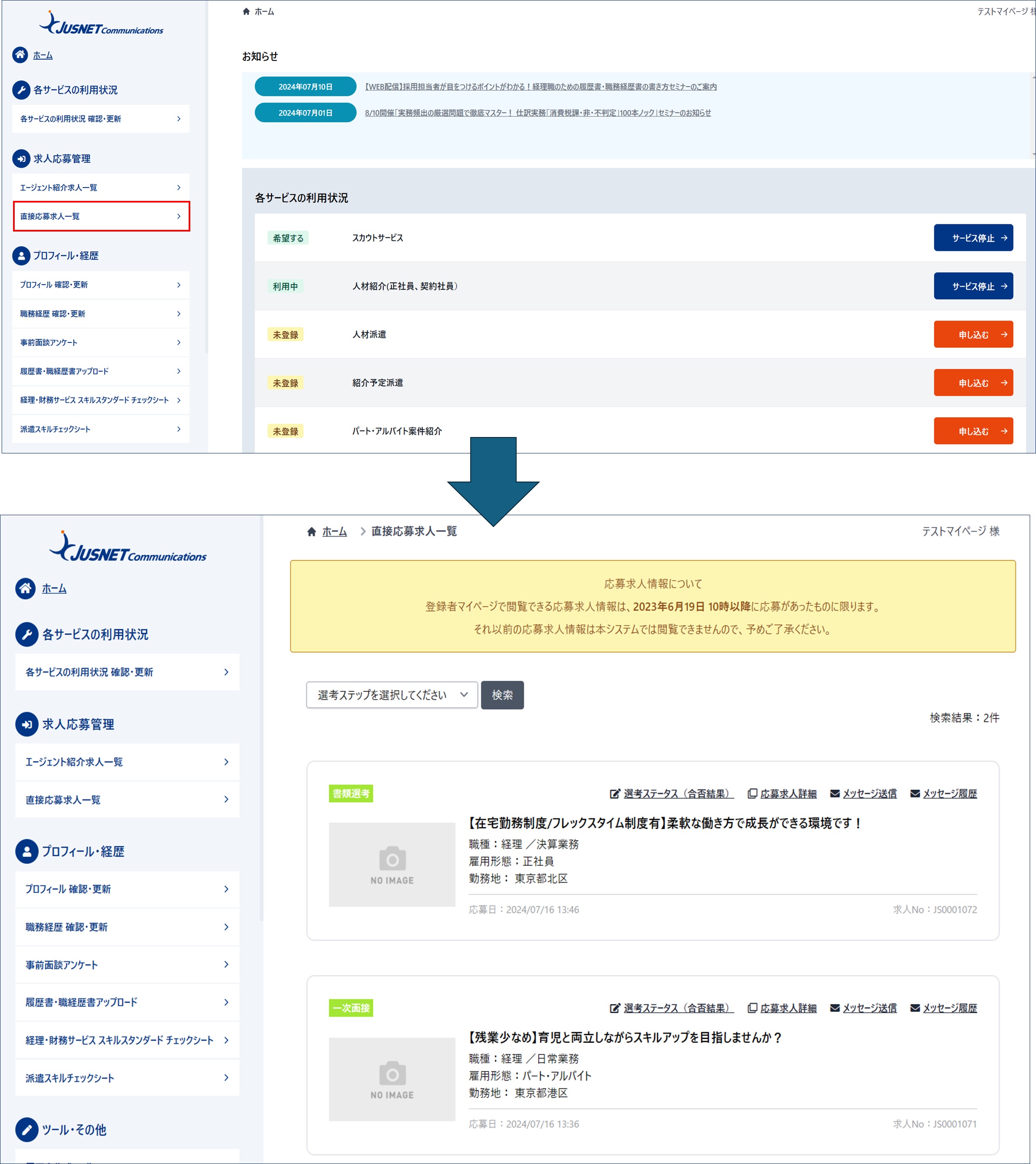
Task: Click the login-arrow icon beside 求人応募管理 in the Home page sidebar
Action: point(21,158)
